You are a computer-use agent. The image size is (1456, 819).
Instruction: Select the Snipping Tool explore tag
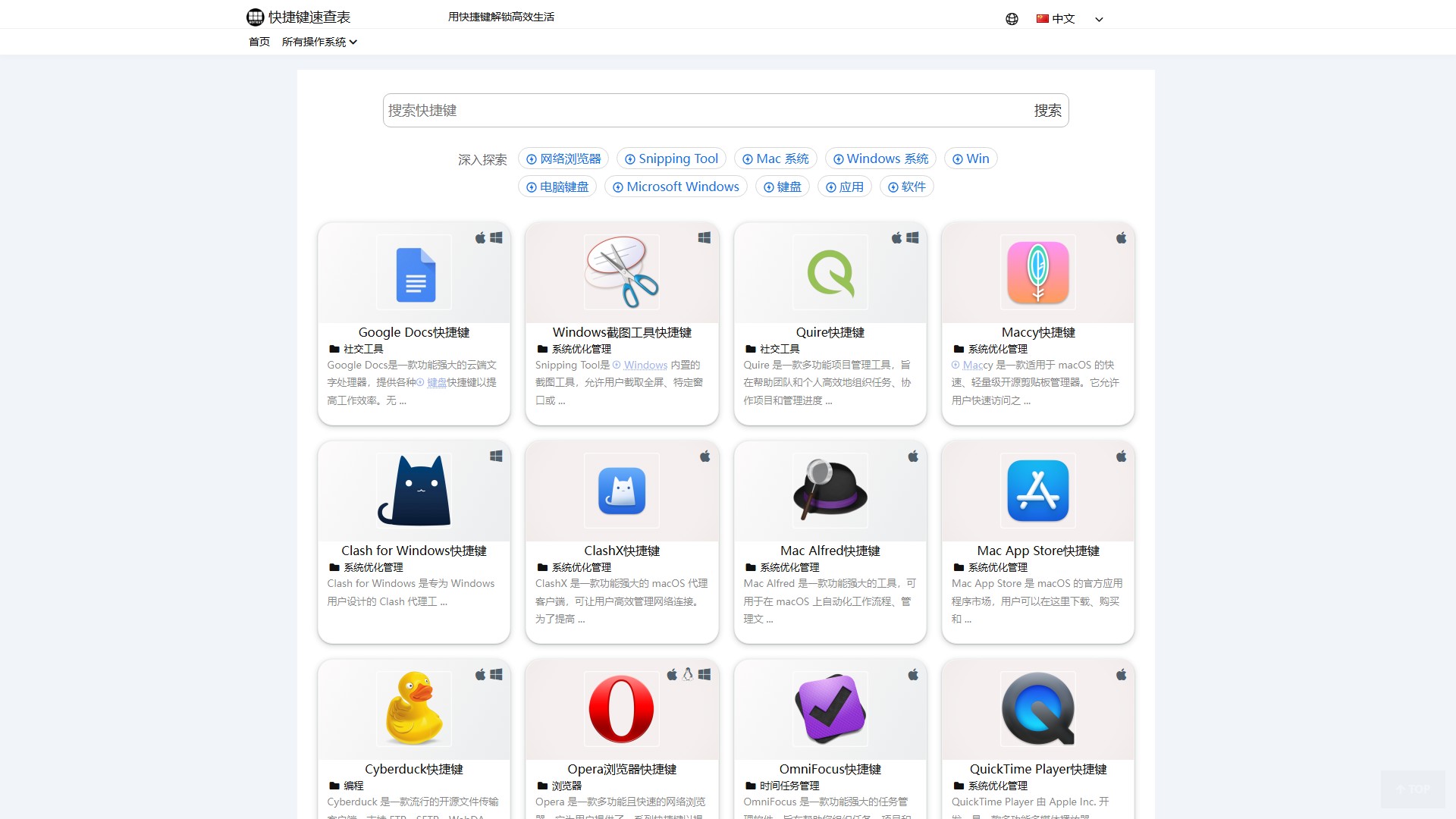pyautogui.click(x=671, y=158)
